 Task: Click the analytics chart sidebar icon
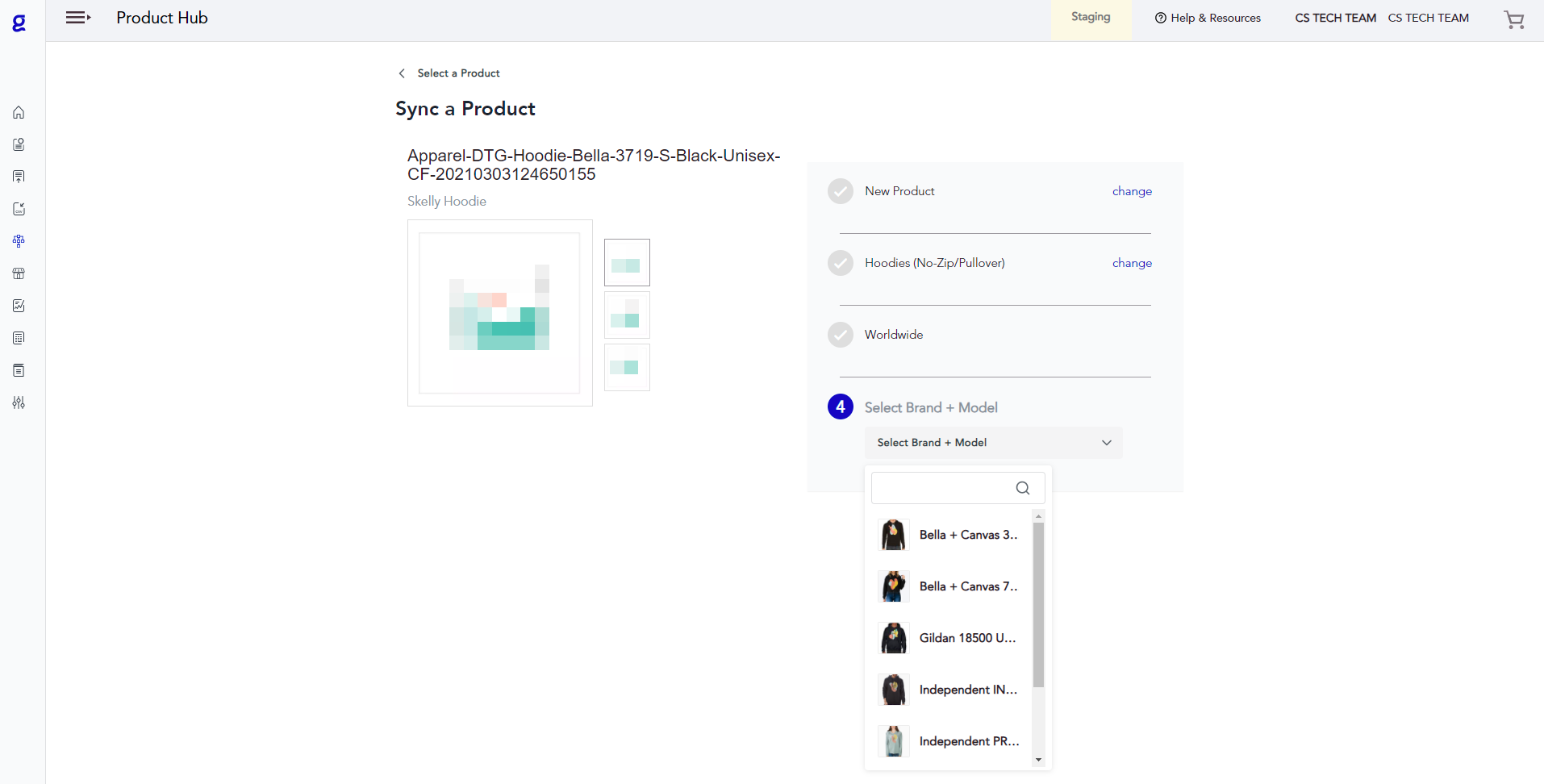[x=19, y=306]
